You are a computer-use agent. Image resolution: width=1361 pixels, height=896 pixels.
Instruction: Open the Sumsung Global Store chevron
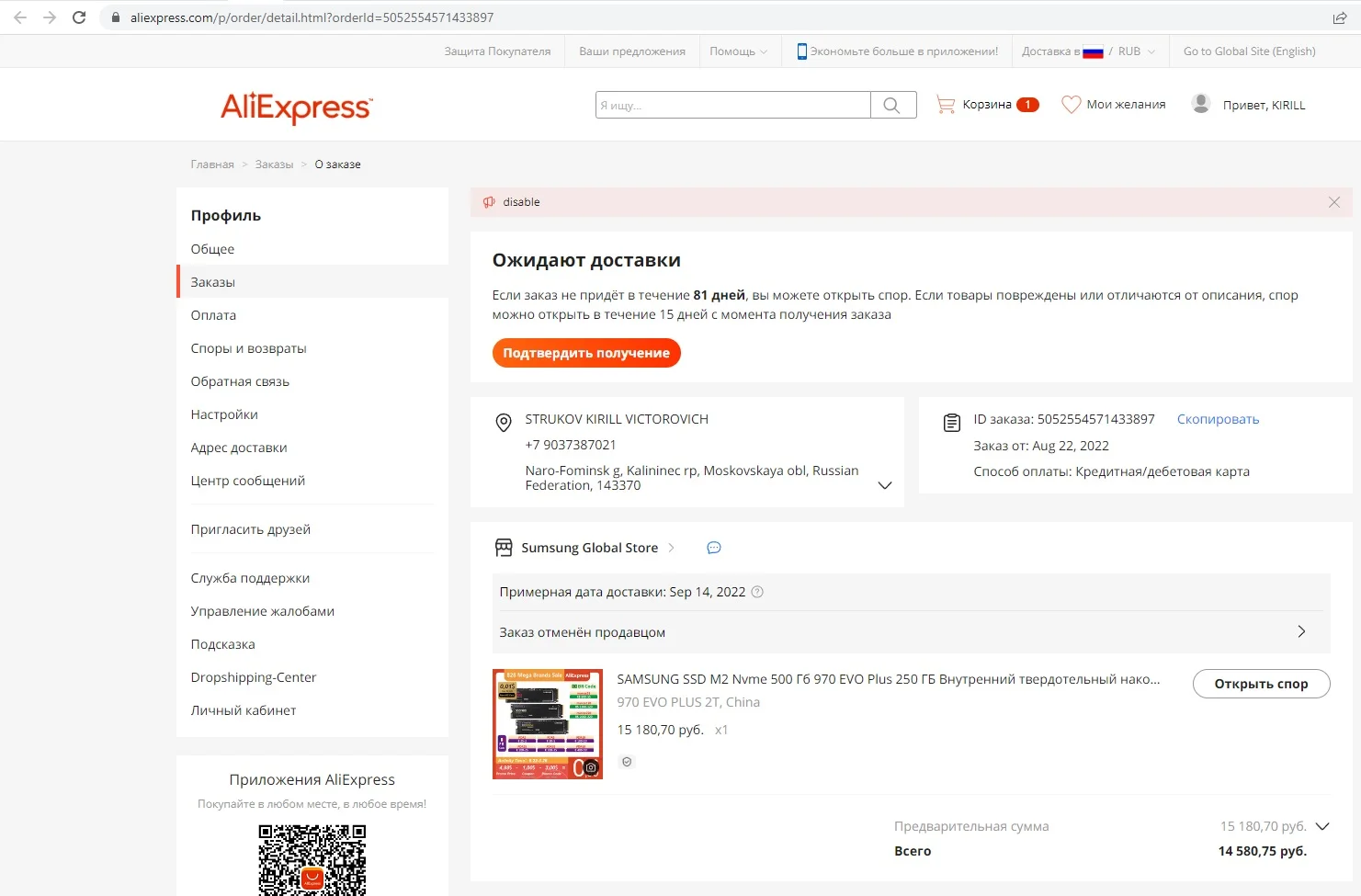coord(672,548)
